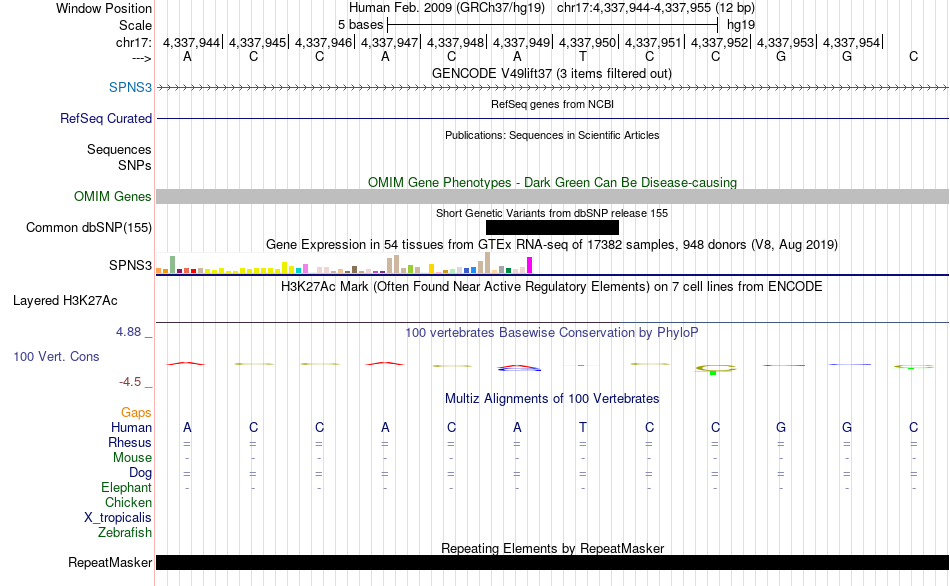Click the H3K27Ac Mark track title
The height and width of the screenshot is (586, 950).
click(x=552, y=287)
